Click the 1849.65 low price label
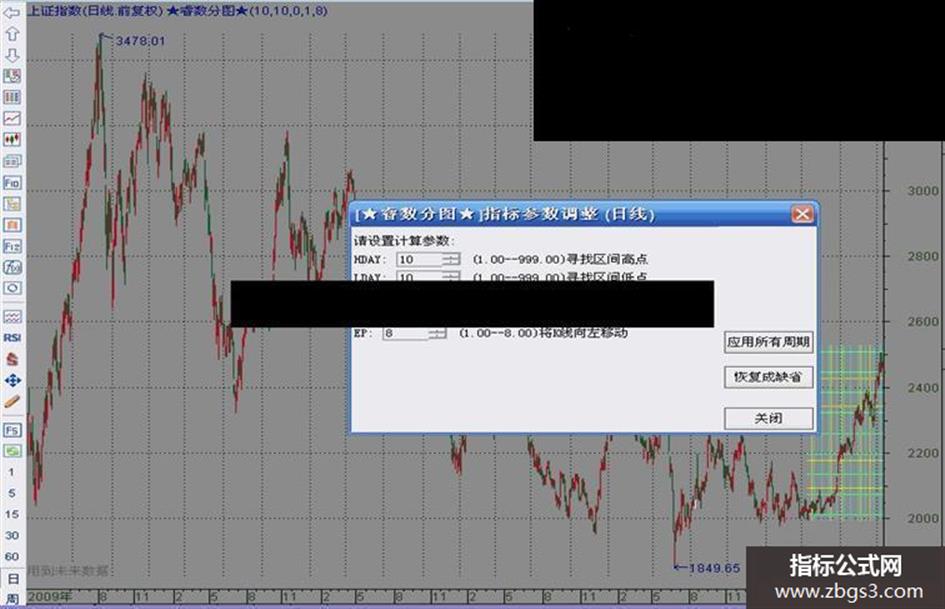Image resolution: width=945 pixels, height=609 pixels. (714, 568)
